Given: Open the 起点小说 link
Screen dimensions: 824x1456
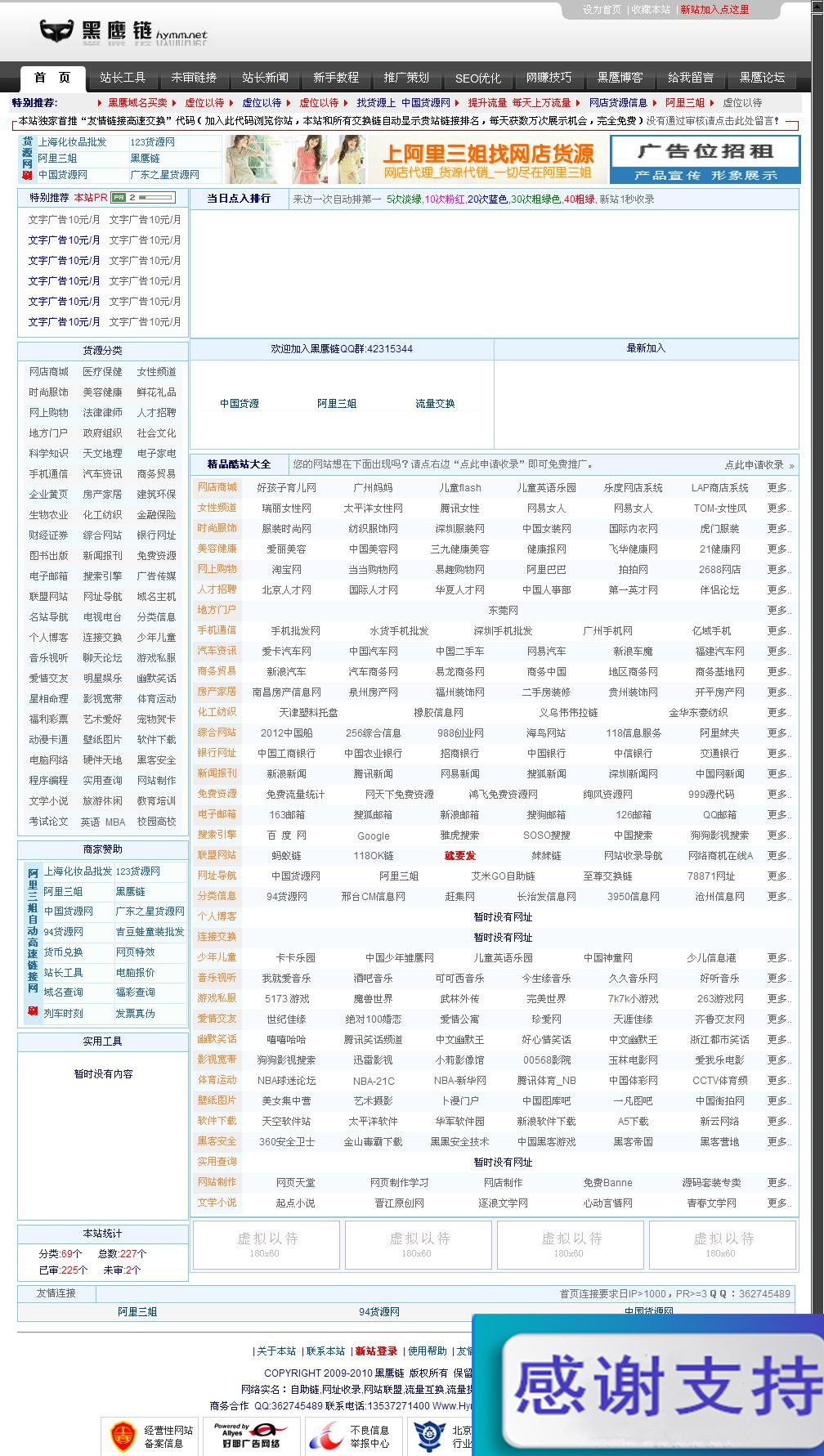Looking at the screenshot, I should click(295, 1203).
